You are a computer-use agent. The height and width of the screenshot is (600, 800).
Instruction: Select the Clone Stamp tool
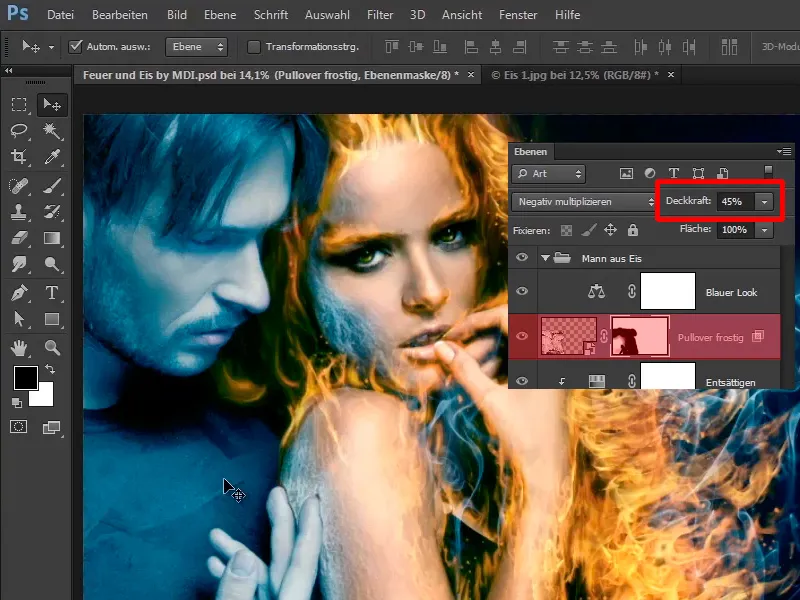(19, 212)
